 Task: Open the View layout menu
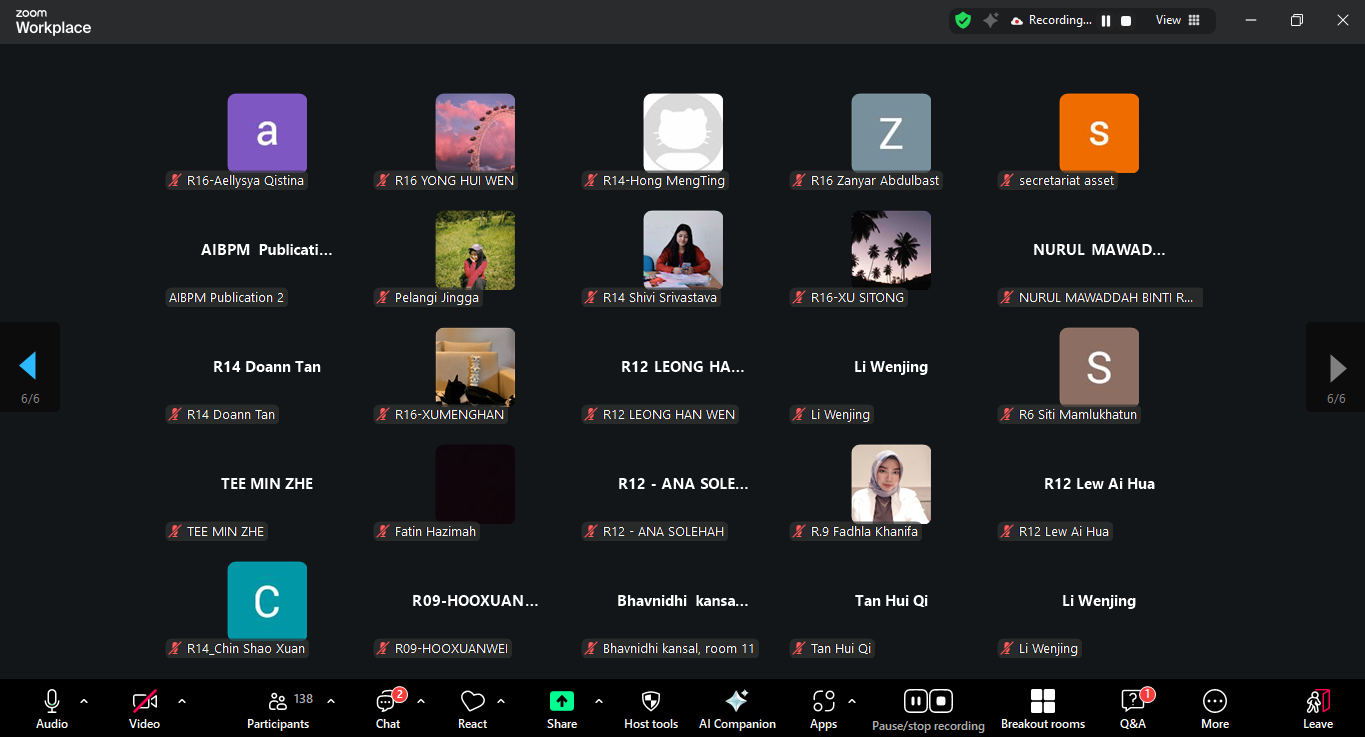1177,20
